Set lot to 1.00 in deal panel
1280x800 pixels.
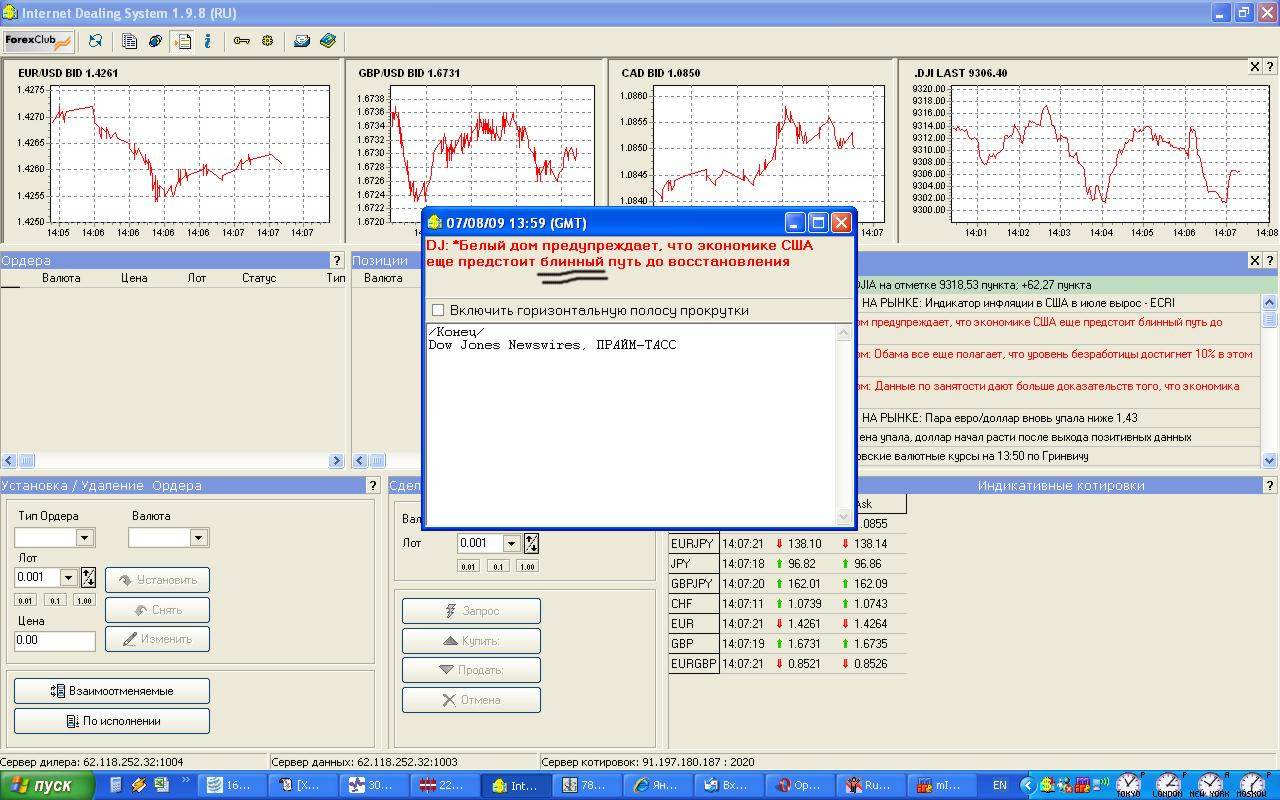527,566
